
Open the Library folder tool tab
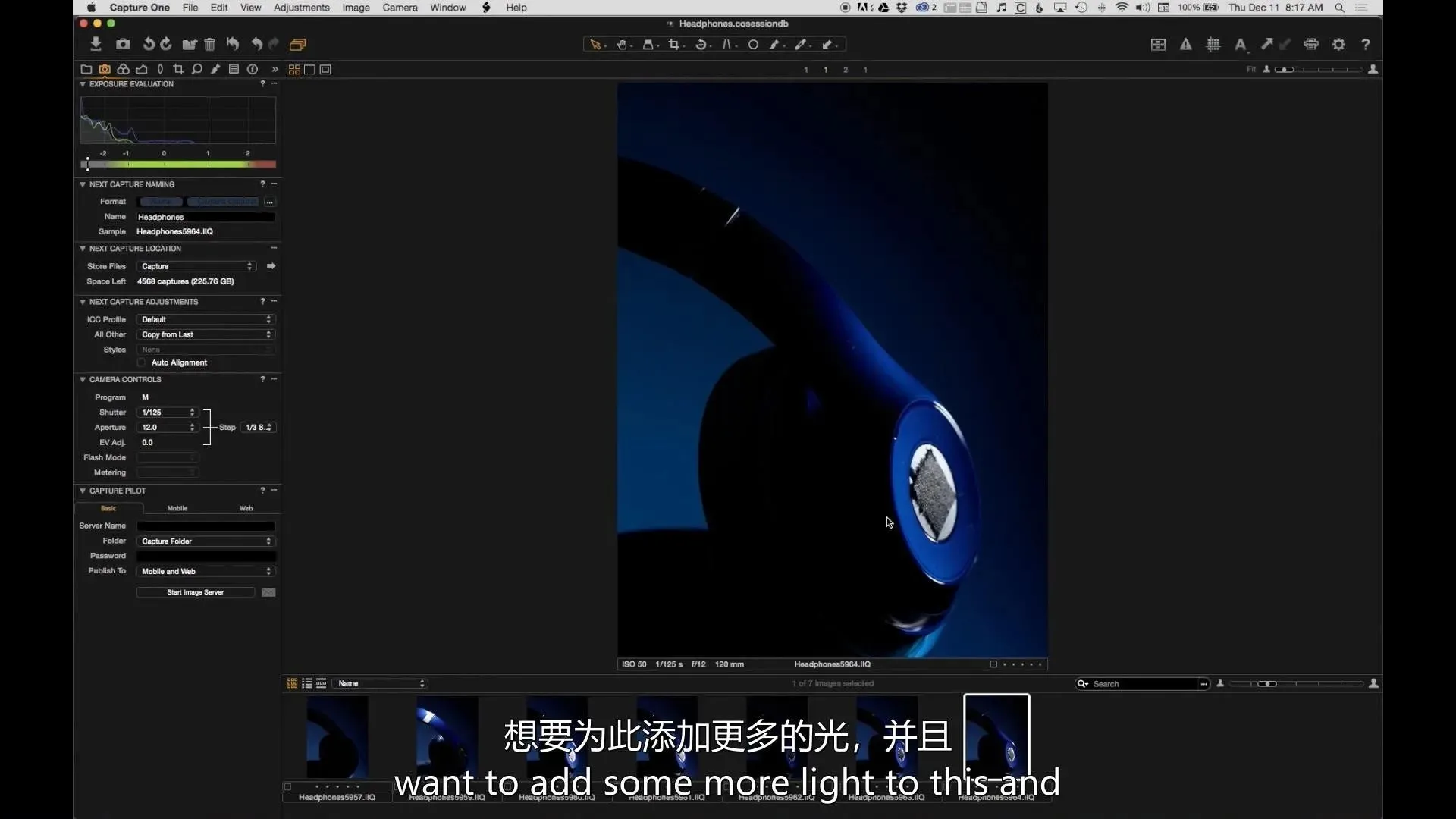(x=86, y=69)
